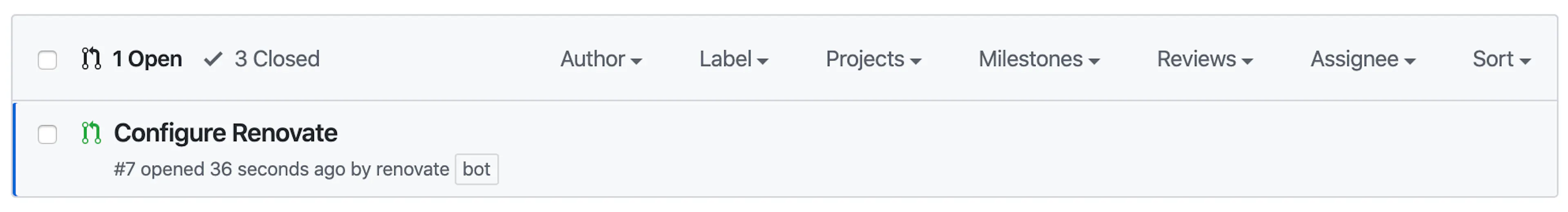Viewport: 1568px width, 212px height.
Task: Click the caret arrow next to Author
Action: pyautogui.click(x=636, y=61)
